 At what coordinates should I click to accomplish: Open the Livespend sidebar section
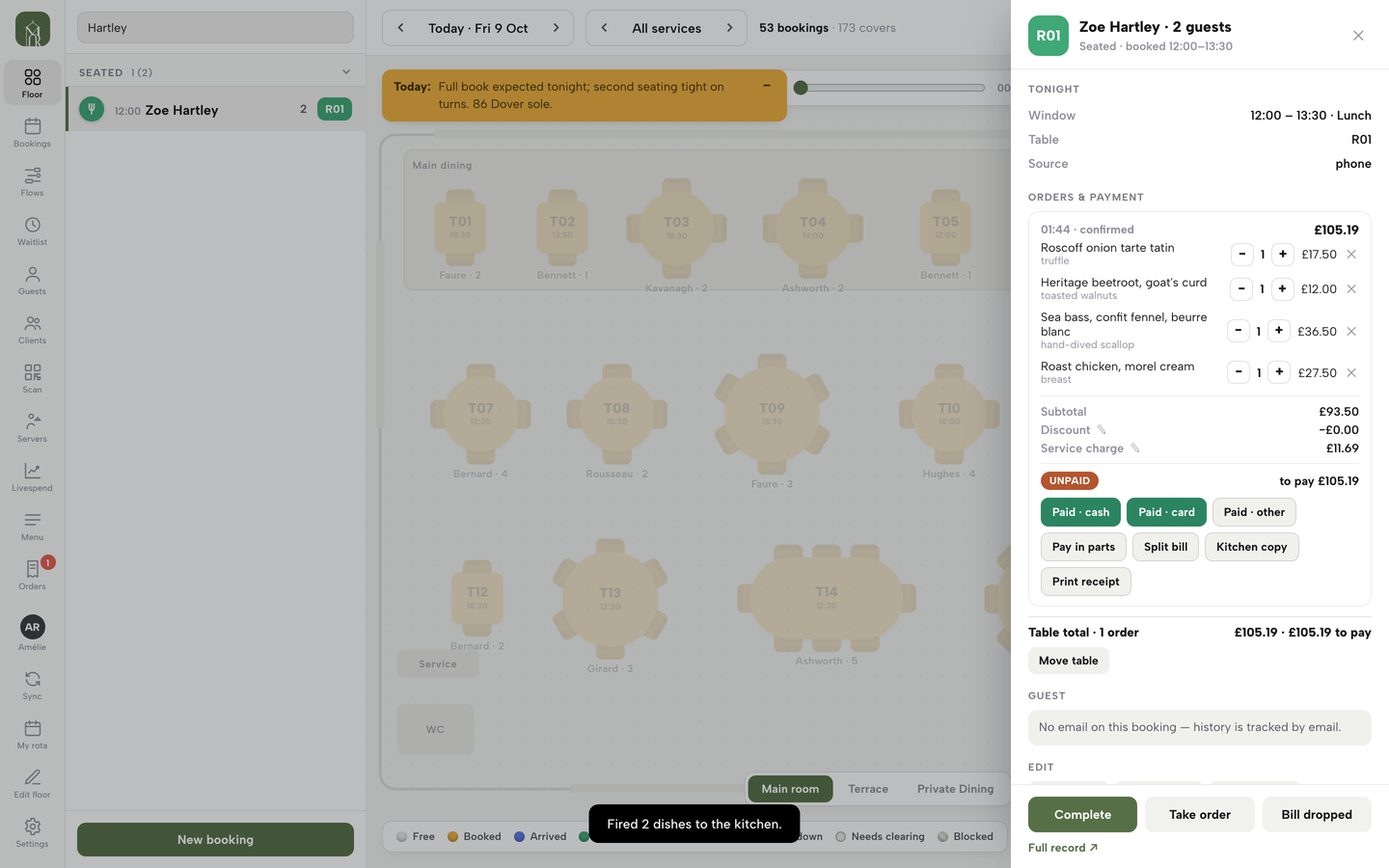click(x=32, y=476)
